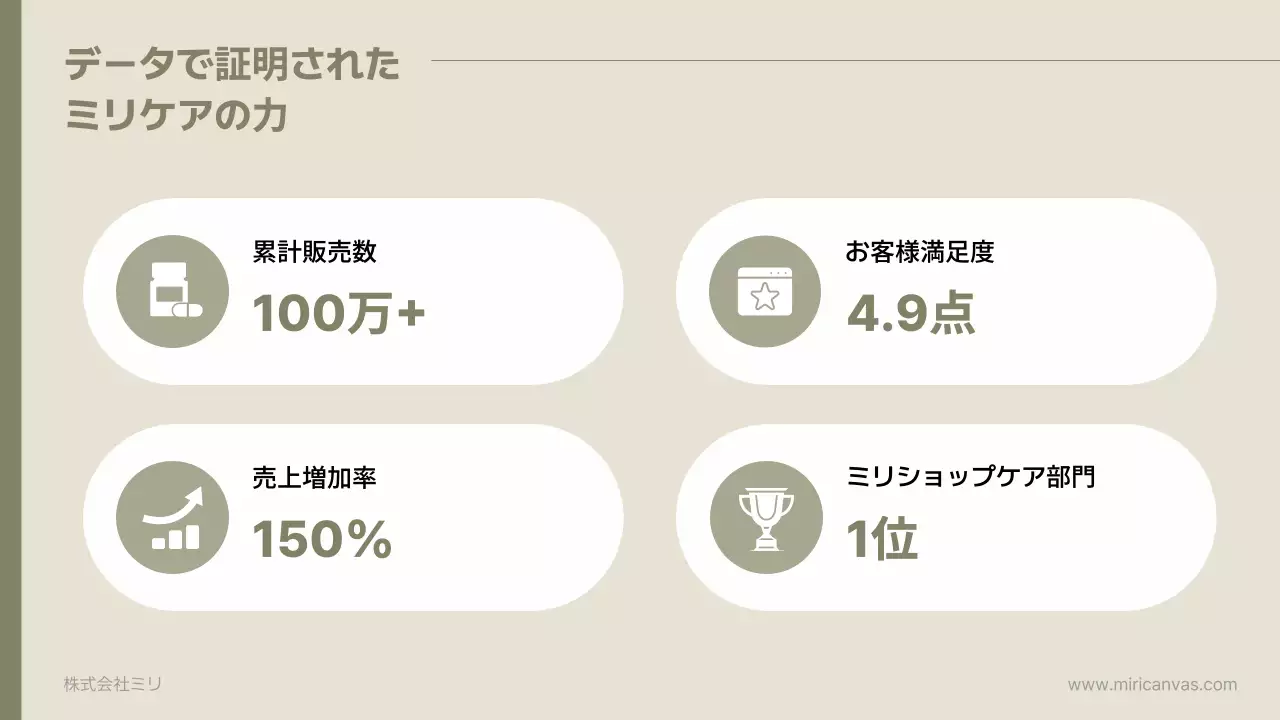This screenshot has width=1280, height=720.
Task: Select the dark green vertical bar at left edge
Action: 10,360
